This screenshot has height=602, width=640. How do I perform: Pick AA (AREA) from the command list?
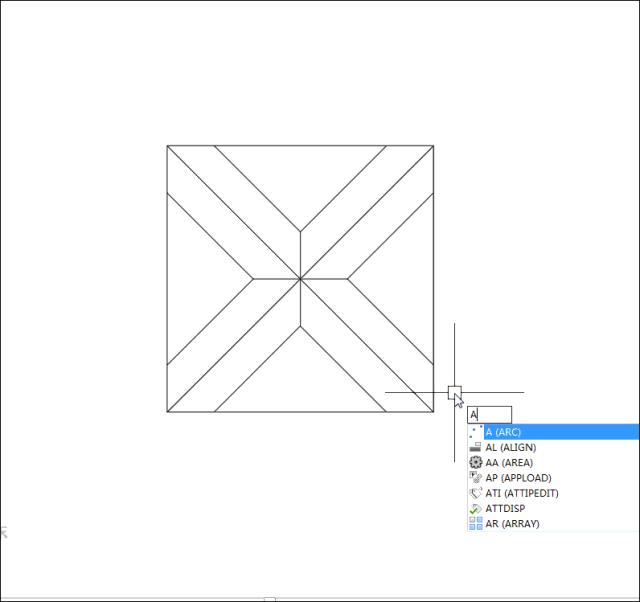coord(509,463)
